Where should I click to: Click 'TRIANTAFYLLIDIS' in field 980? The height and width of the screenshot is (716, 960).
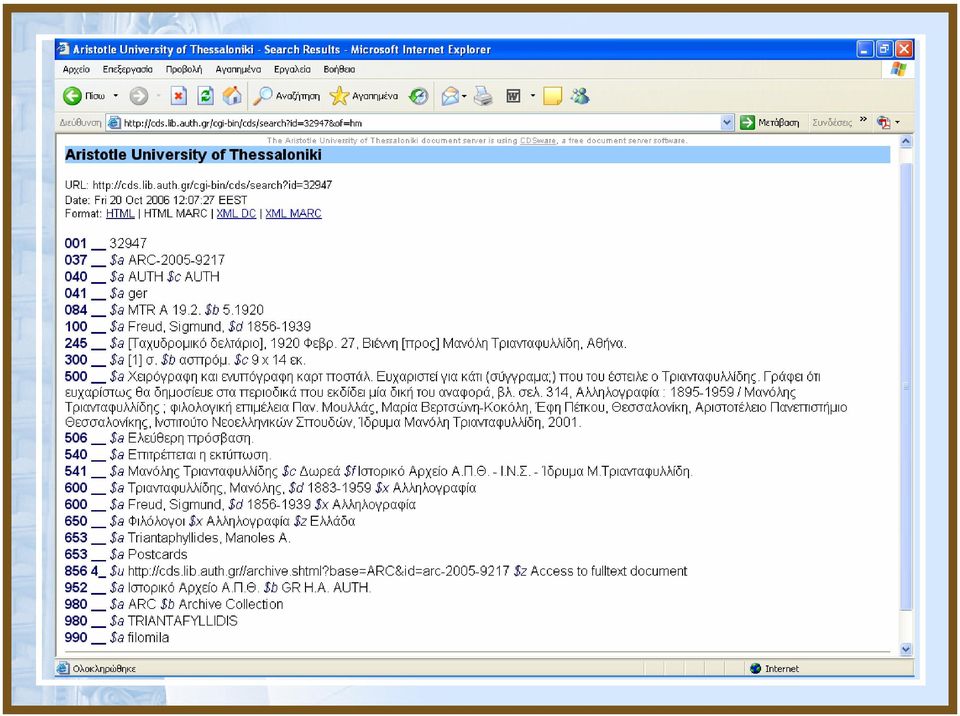tap(182, 620)
